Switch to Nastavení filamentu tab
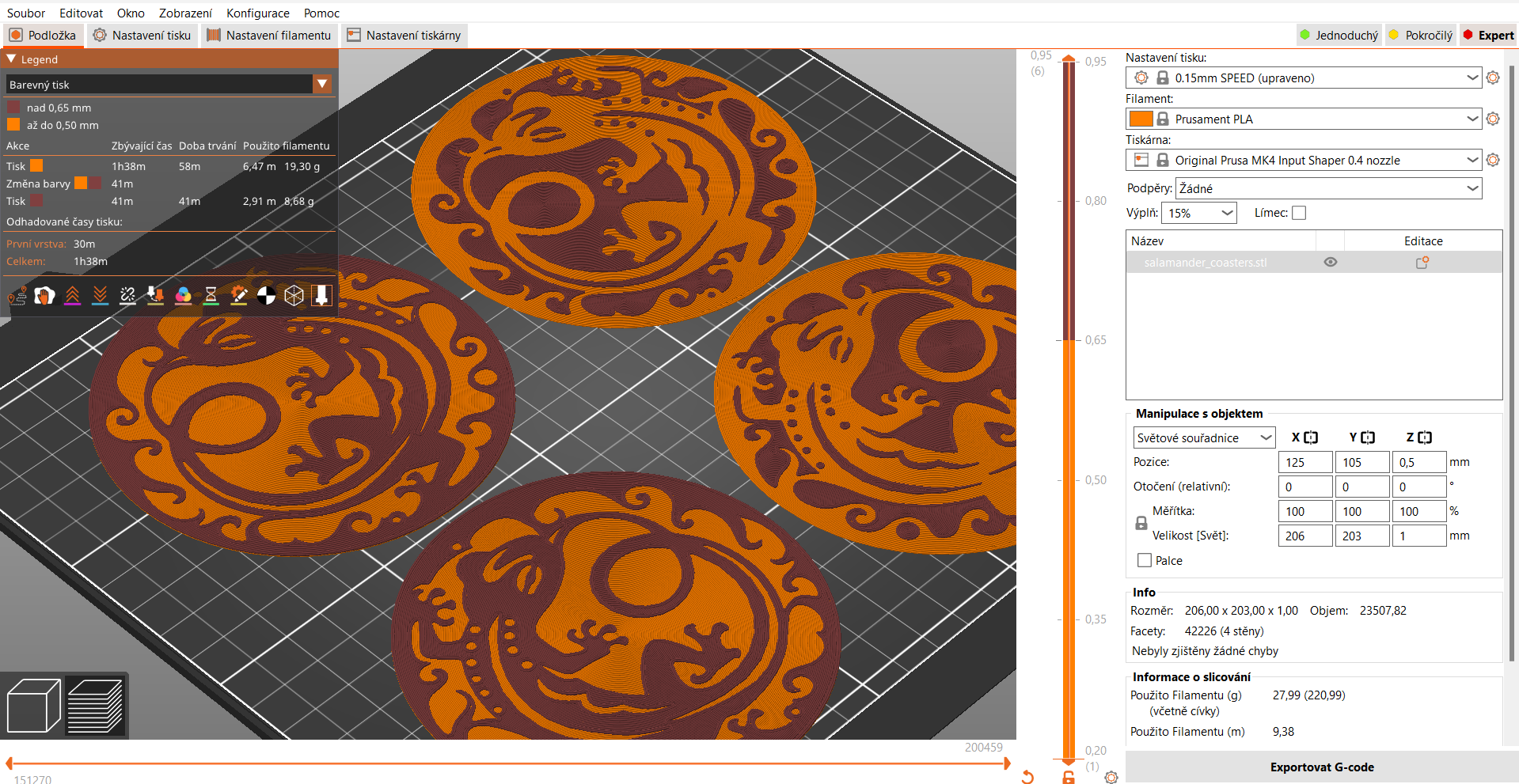Viewport: 1519px width, 784px height. tap(269, 35)
